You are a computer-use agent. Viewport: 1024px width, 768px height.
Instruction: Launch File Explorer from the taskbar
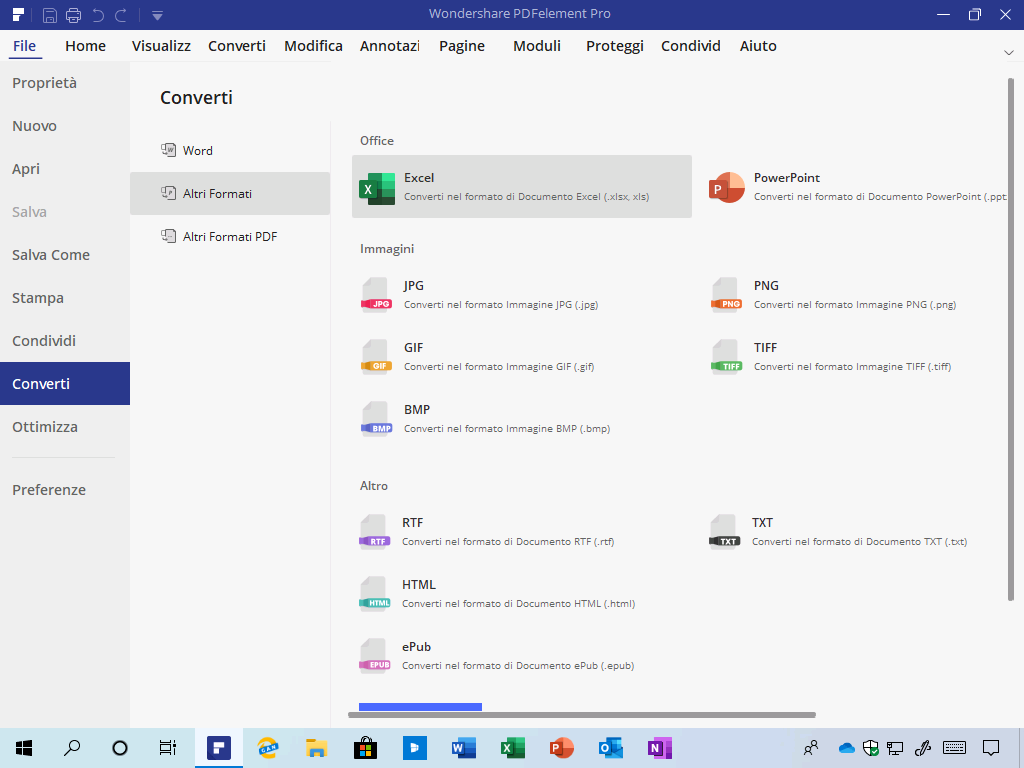(317, 748)
